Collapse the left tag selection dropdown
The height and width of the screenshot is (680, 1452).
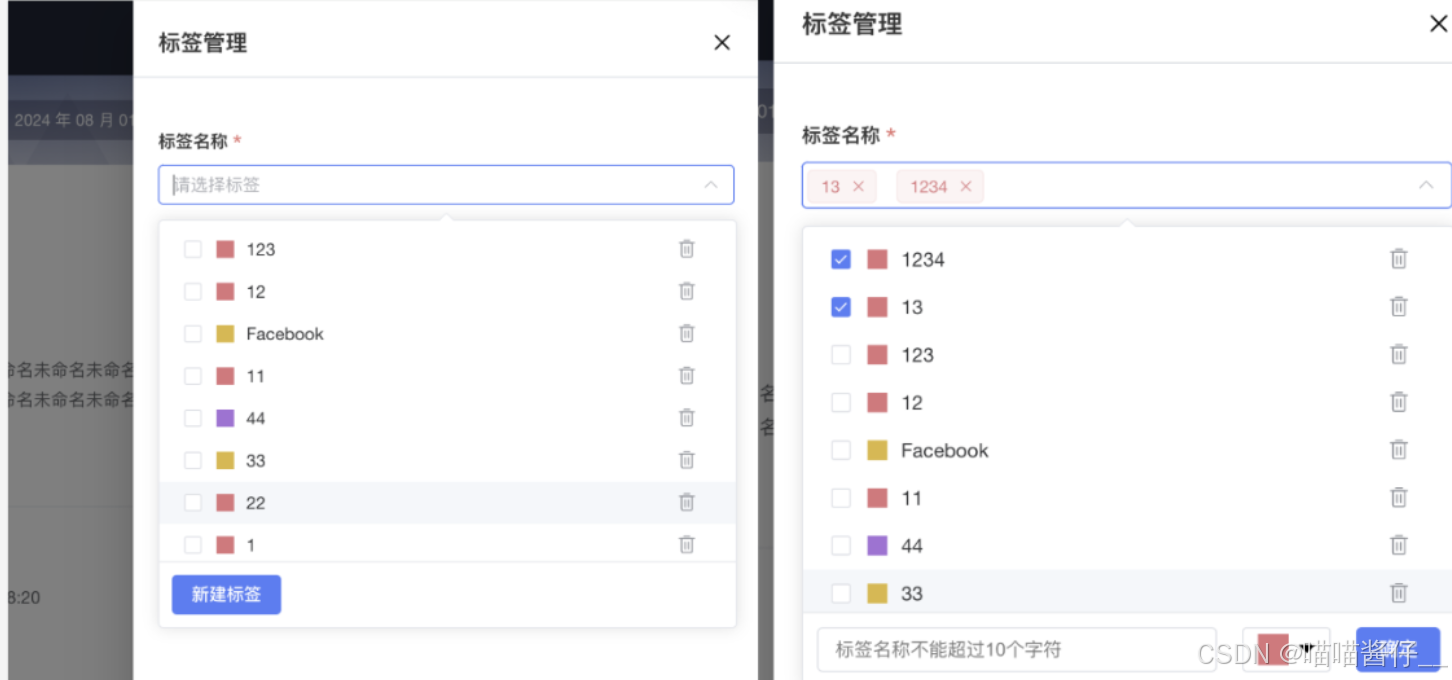(711, 185)
